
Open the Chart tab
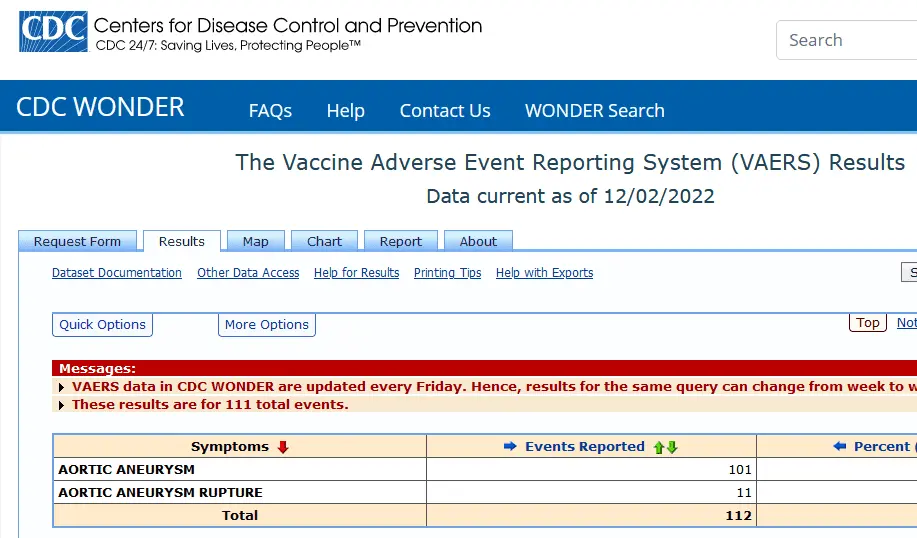[x=324, y=242]
